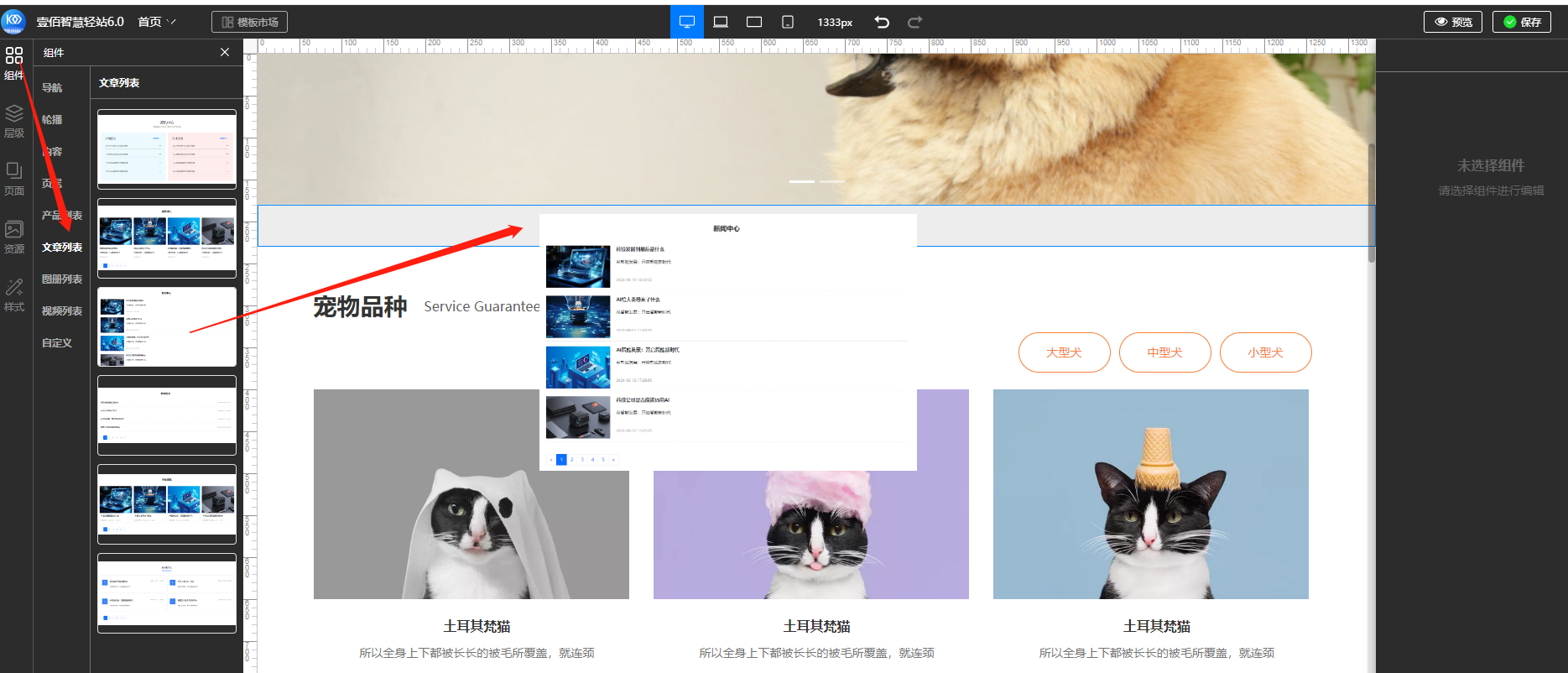Open the 模板市场 template market
This screenshot has width=1568, height=673.
click(249, 22)
